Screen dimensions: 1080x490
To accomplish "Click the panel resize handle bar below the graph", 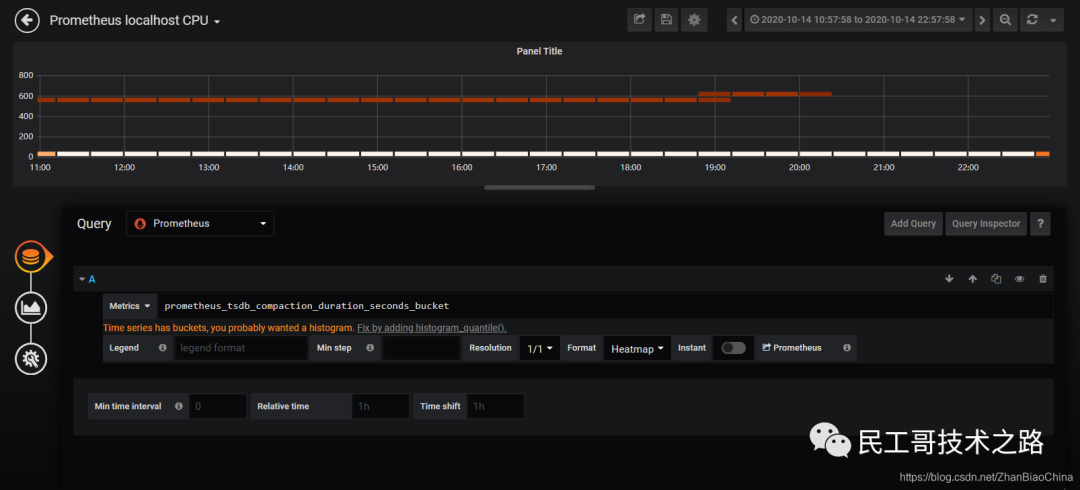I will pos(539,187).
